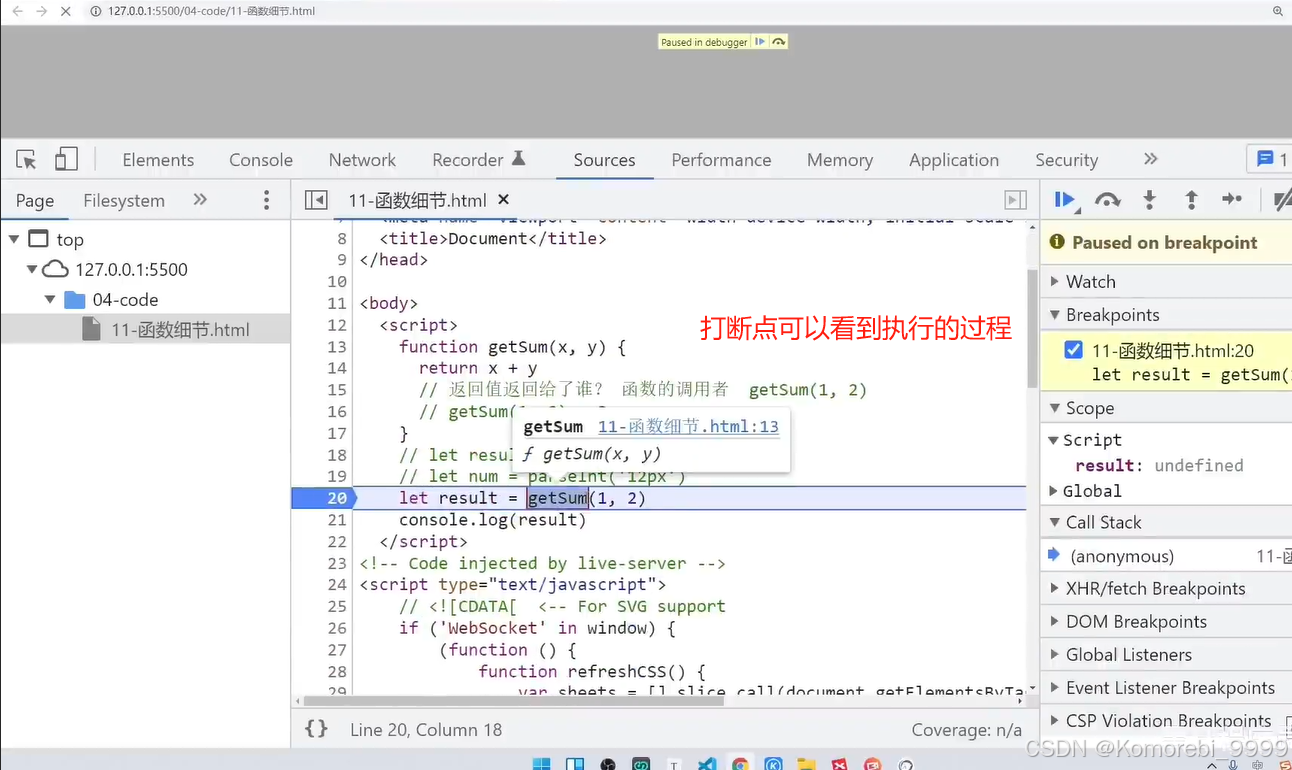
Task: Click the browser back arrow
Action: (17, 11)
